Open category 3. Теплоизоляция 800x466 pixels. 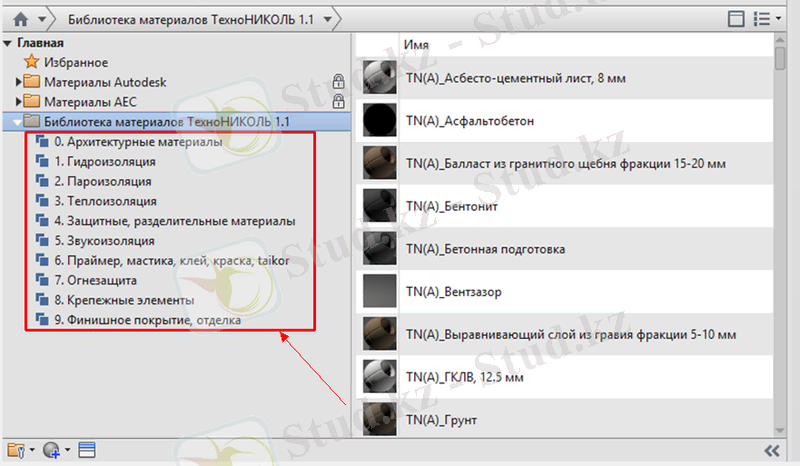pos(106,201)
